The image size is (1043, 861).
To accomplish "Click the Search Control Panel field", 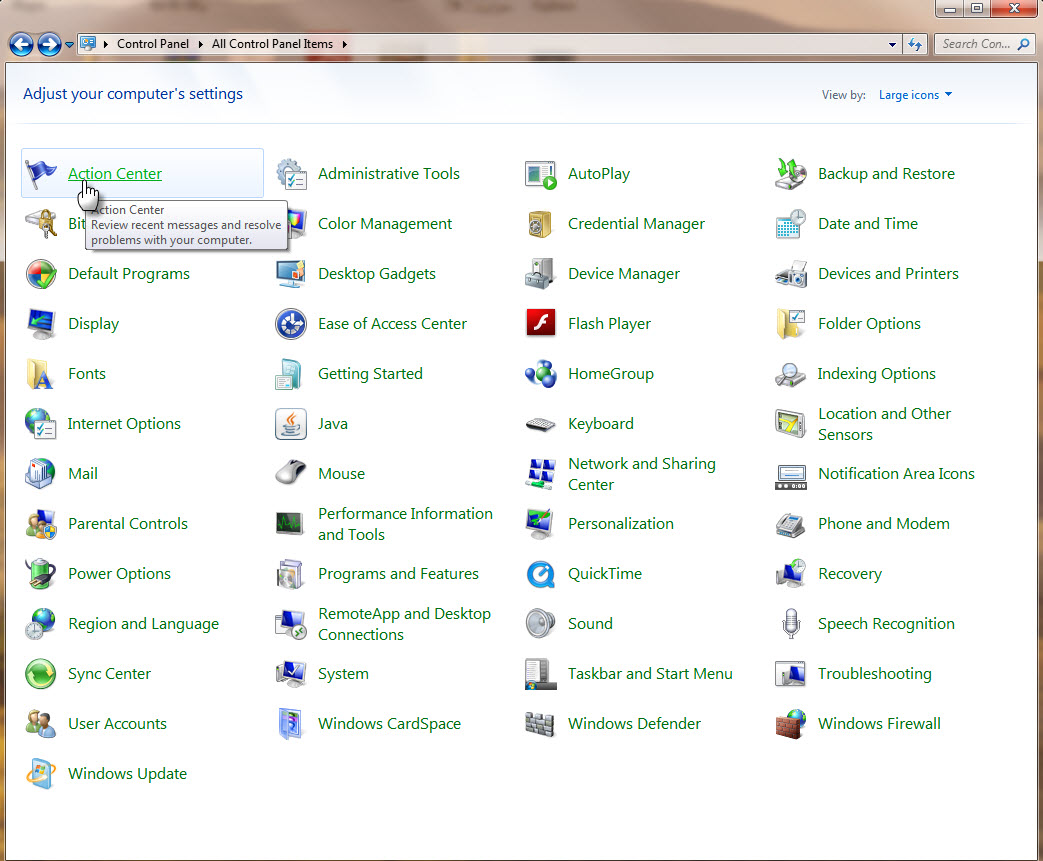I will click(976, 44).
